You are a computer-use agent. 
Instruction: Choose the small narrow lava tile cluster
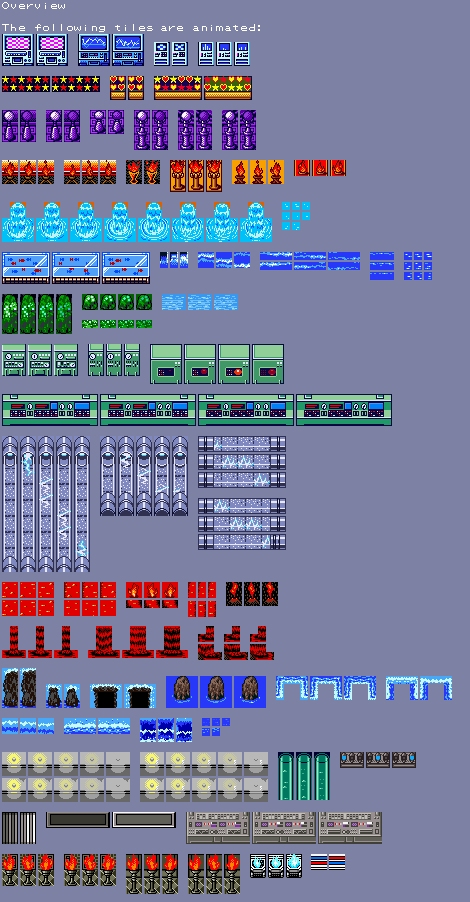pos(202,599)
